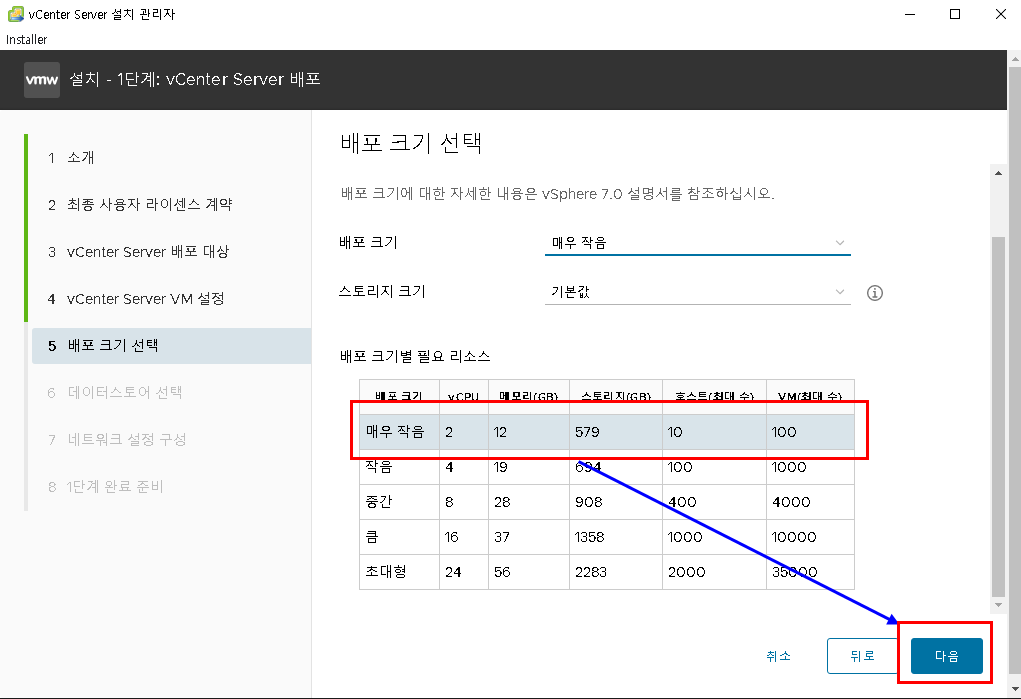Click storage value 1358 in table
This screenshot has height=699, width=1021.
pyautogui.click(x=589, y=537)
